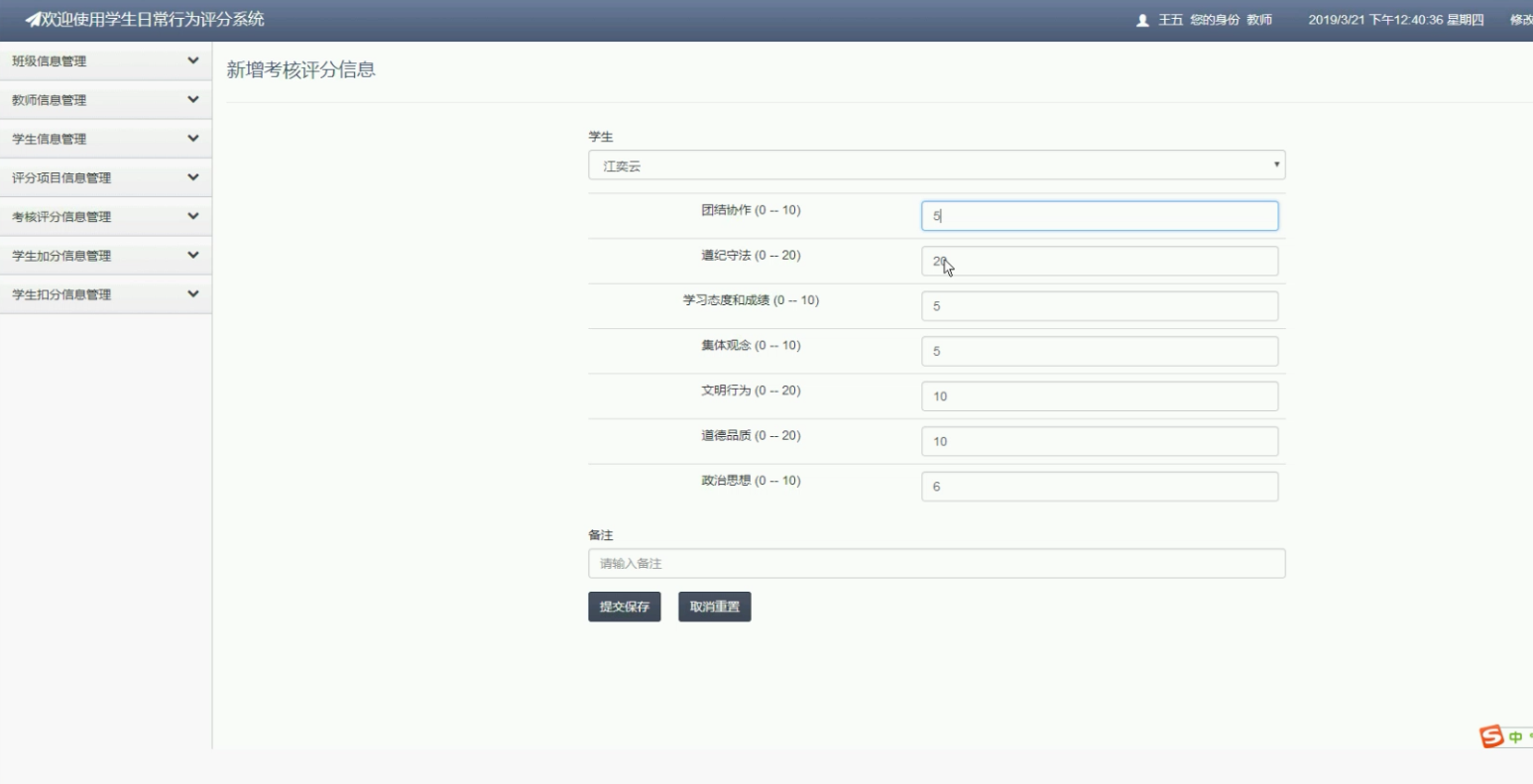Click chevron next to 考核评分信息管理
Screen dimensions: 1533x784
[x=192, y=215]
